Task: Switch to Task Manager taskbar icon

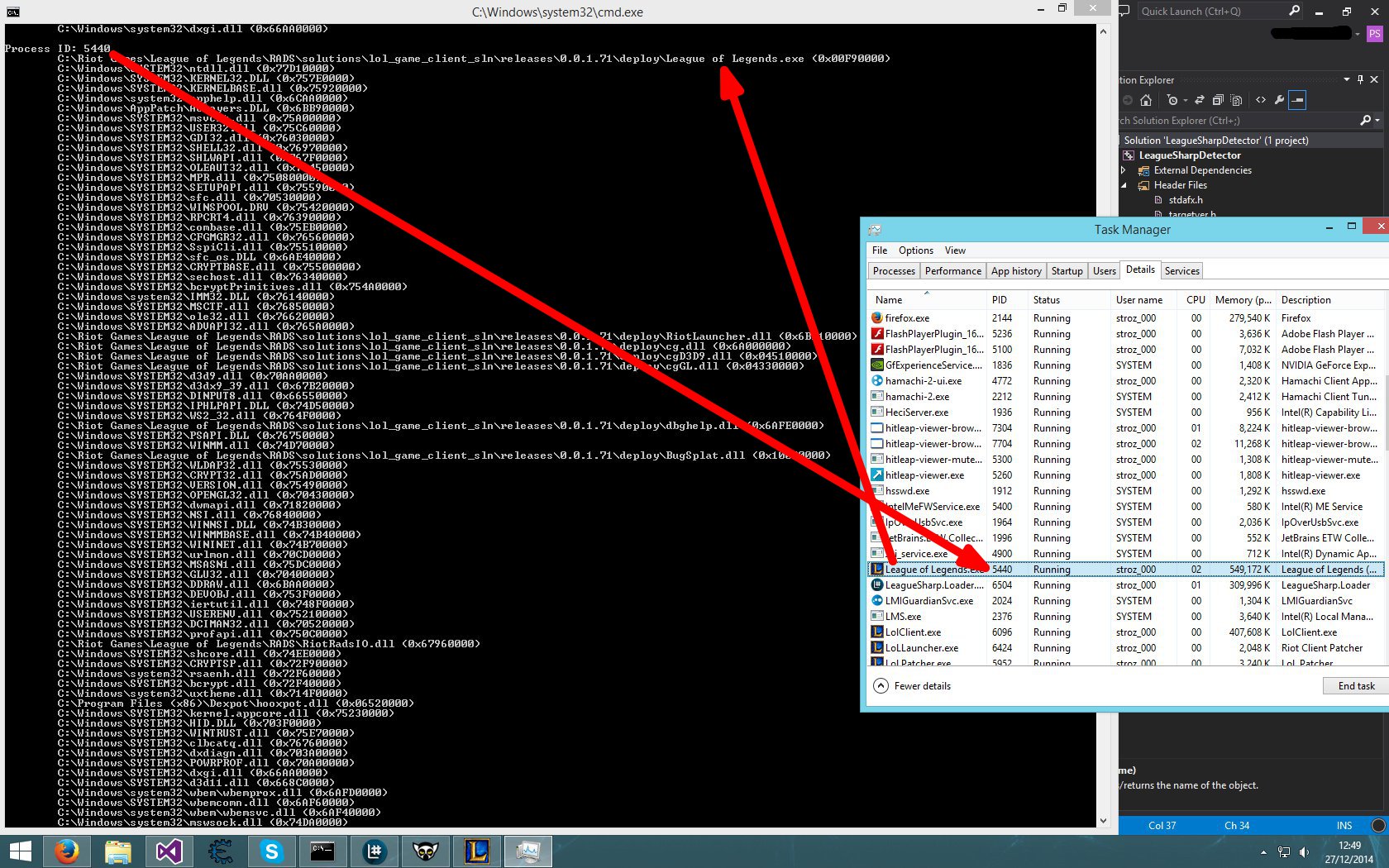Action: [528, 851]
